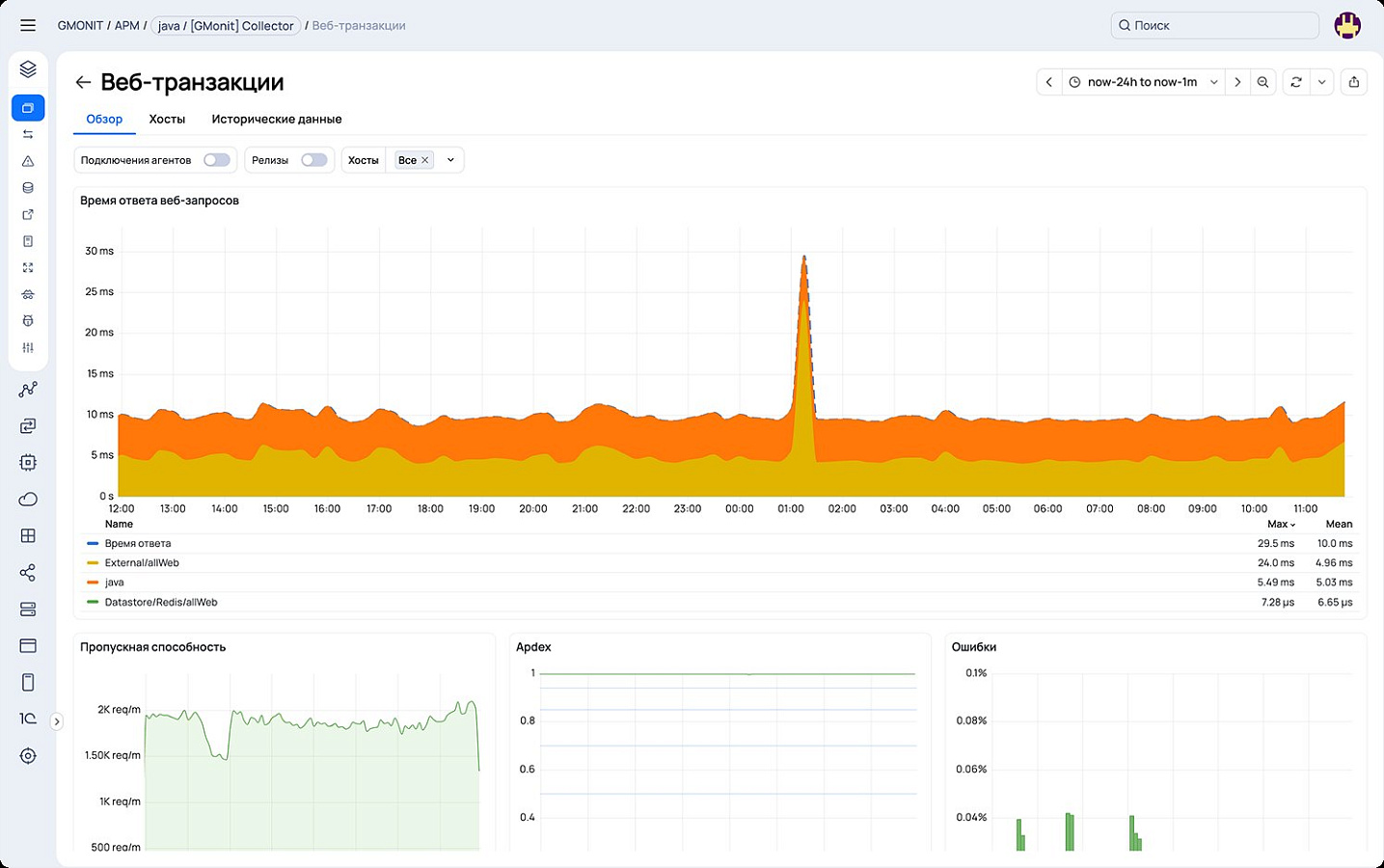Remove the Все host filter tag

[424, 160]
